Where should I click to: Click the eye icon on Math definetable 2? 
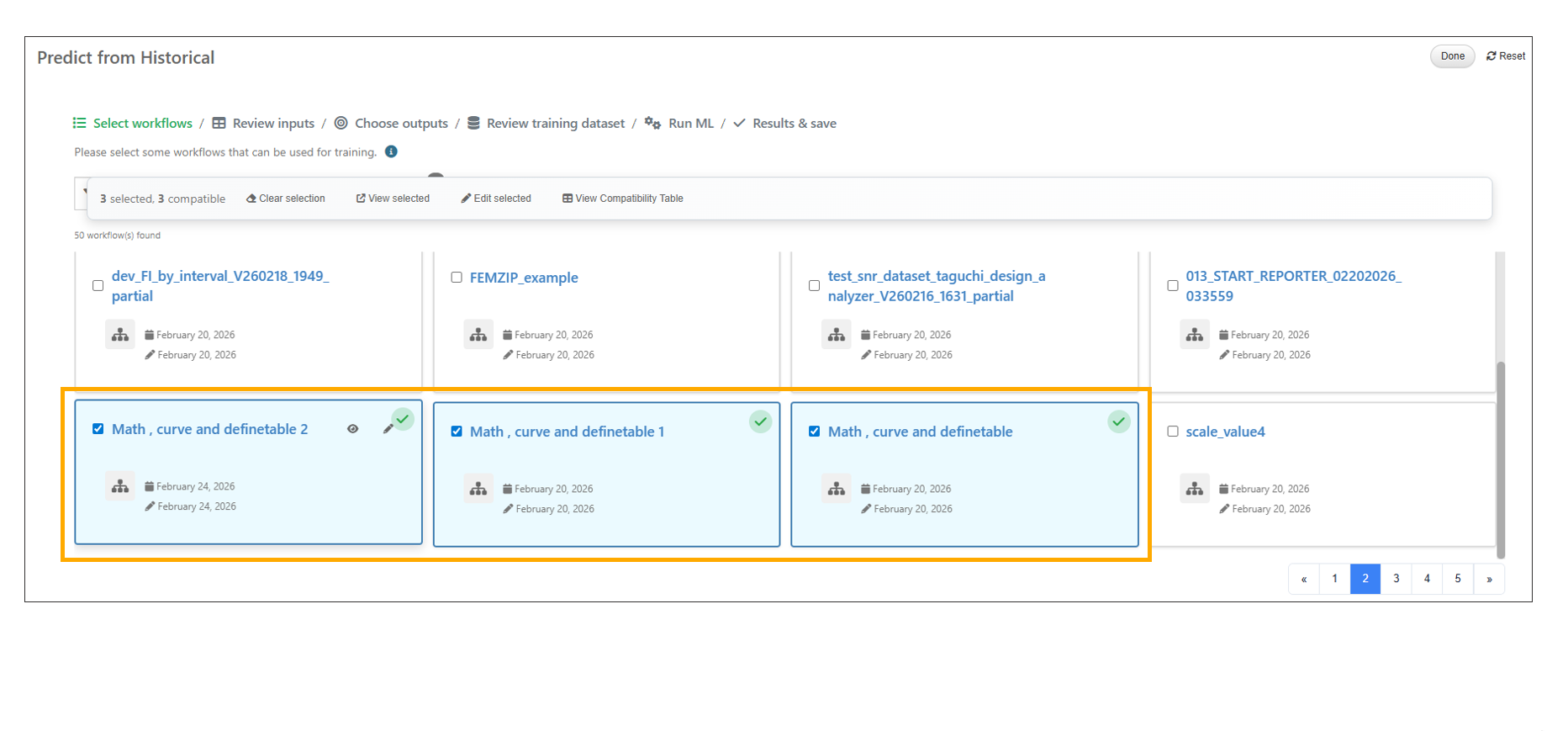[x=353, y=429]
